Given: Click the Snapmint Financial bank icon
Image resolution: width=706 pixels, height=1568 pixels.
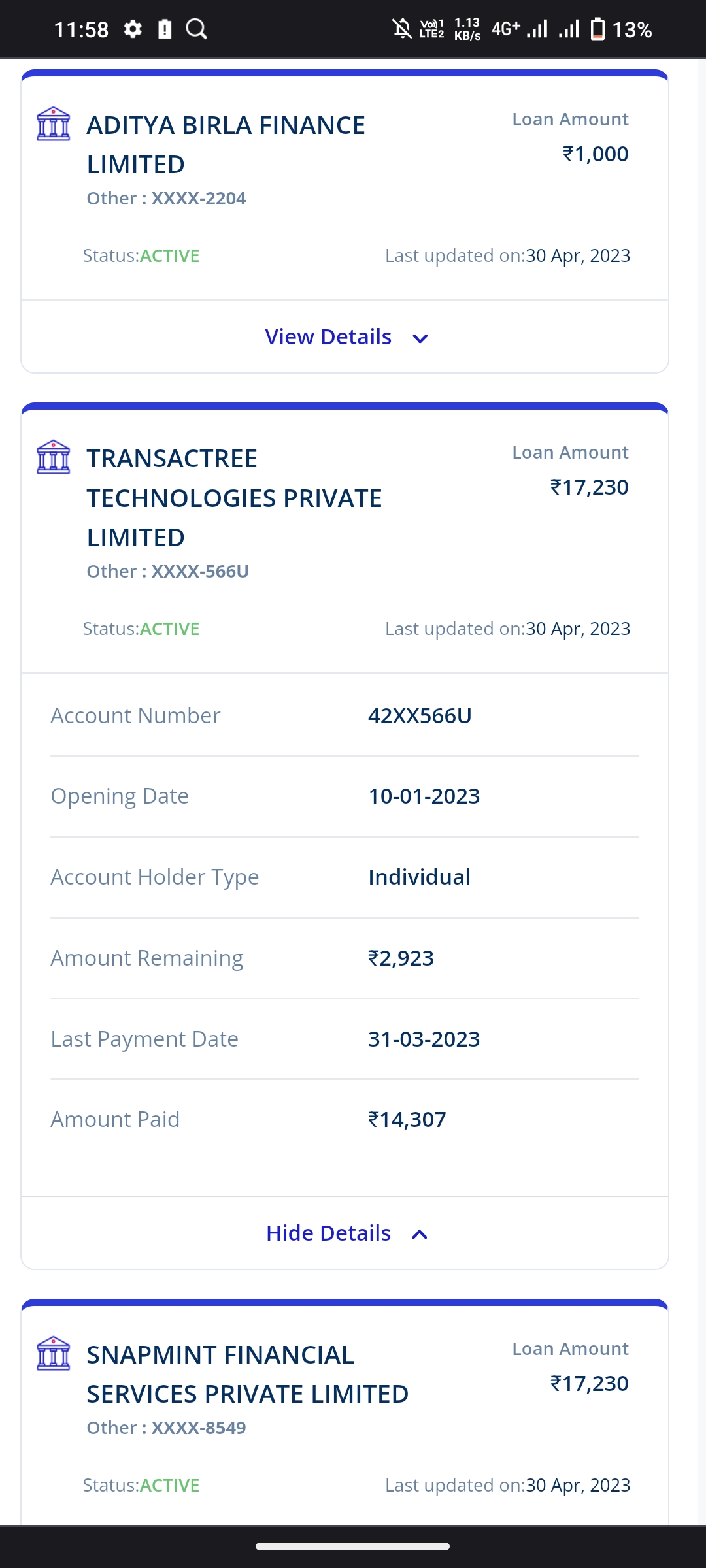Looking at the screenshot, I should tap(53, 1354).
